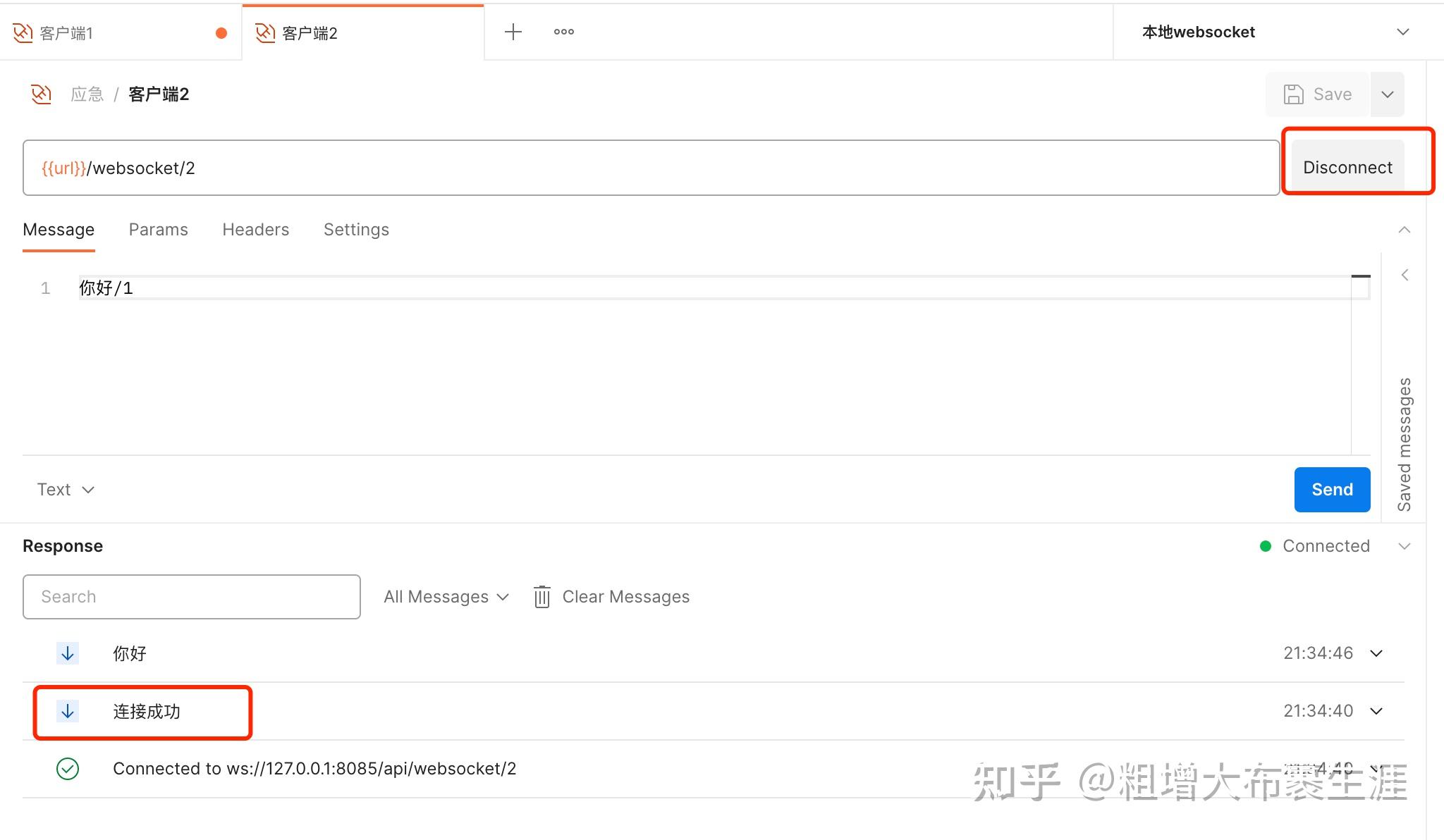The image size is (1444, 840).
Task: Click the green check icon of connected row
Action: (x=68, y=769)
